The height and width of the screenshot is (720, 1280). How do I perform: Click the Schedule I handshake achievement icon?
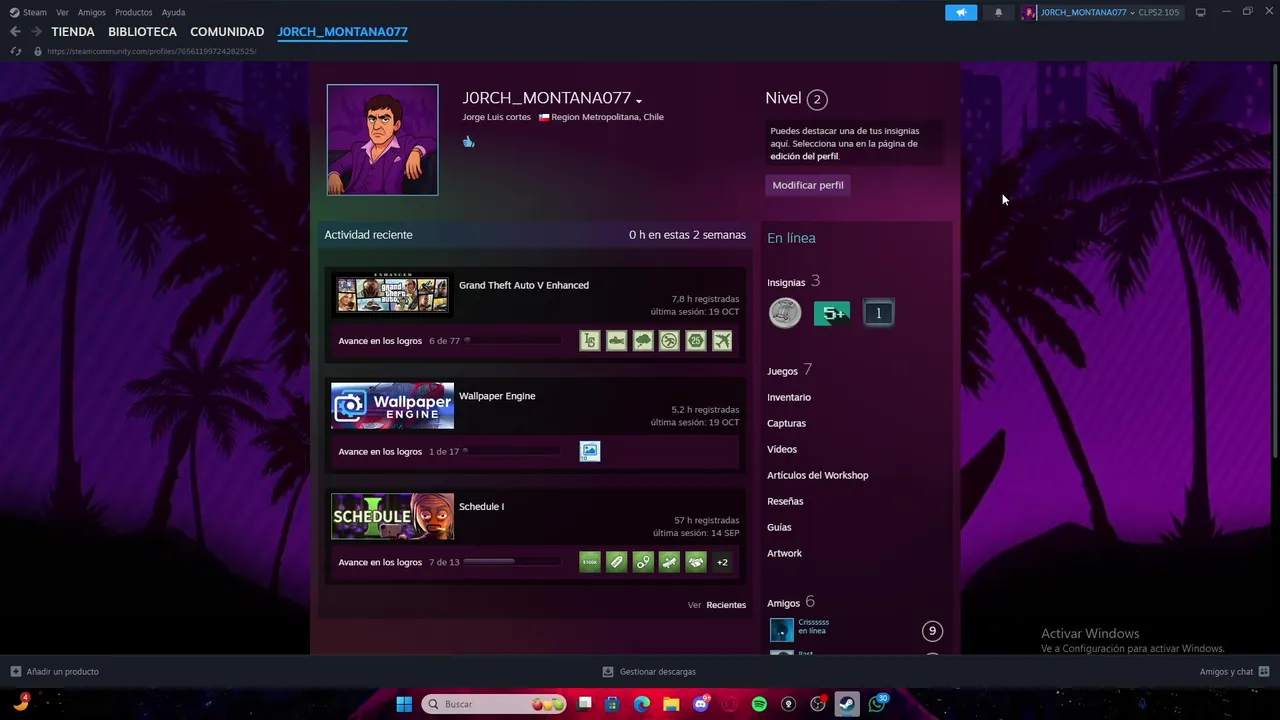pyautogui.click(x=695, y=562)
